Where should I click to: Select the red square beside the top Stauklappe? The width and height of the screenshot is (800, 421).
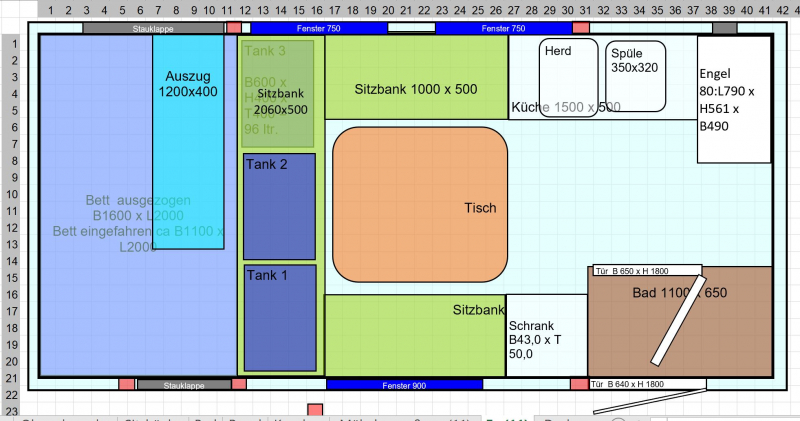[234, 28]
